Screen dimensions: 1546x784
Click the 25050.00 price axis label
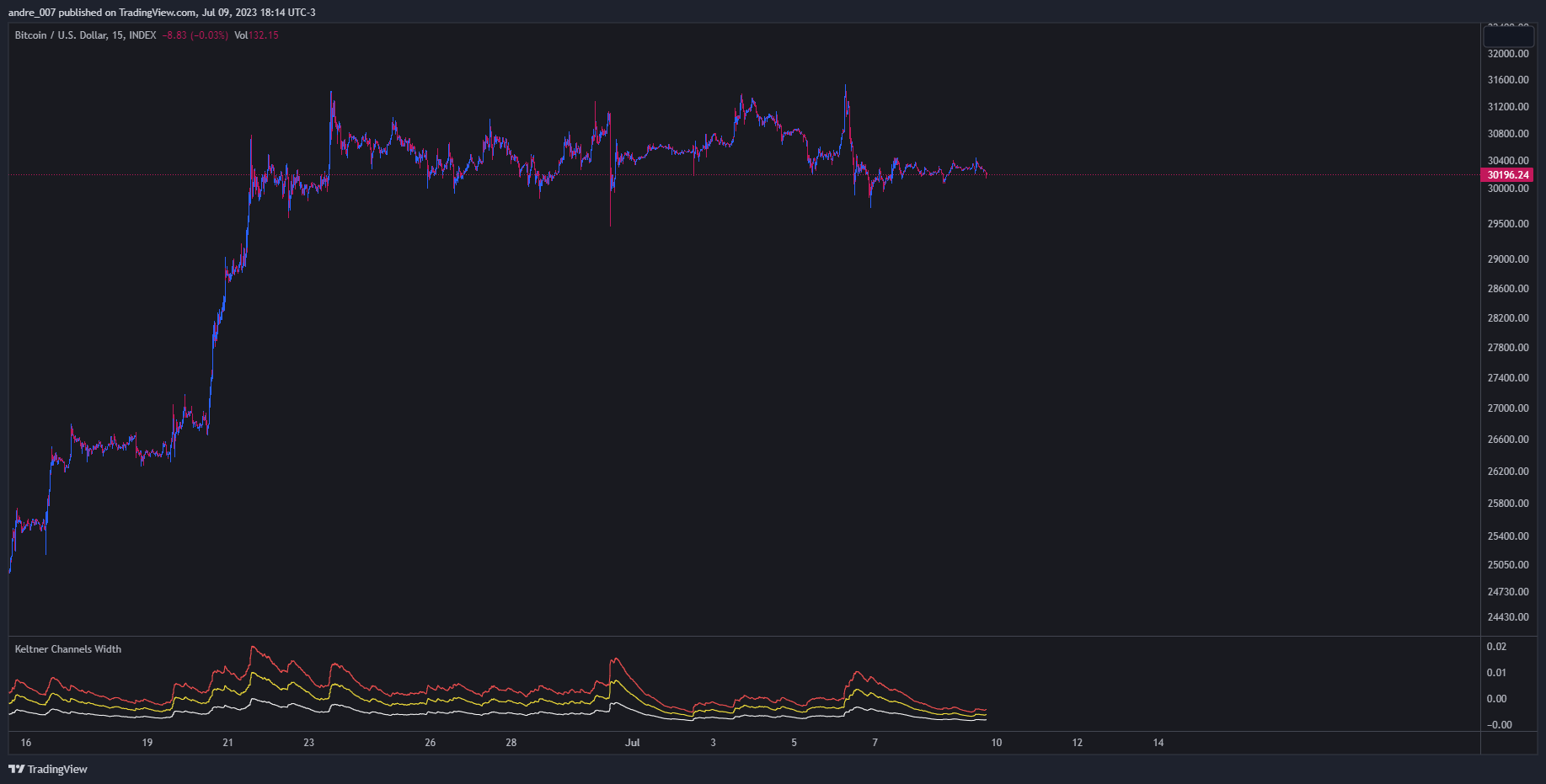[1508, 565]
